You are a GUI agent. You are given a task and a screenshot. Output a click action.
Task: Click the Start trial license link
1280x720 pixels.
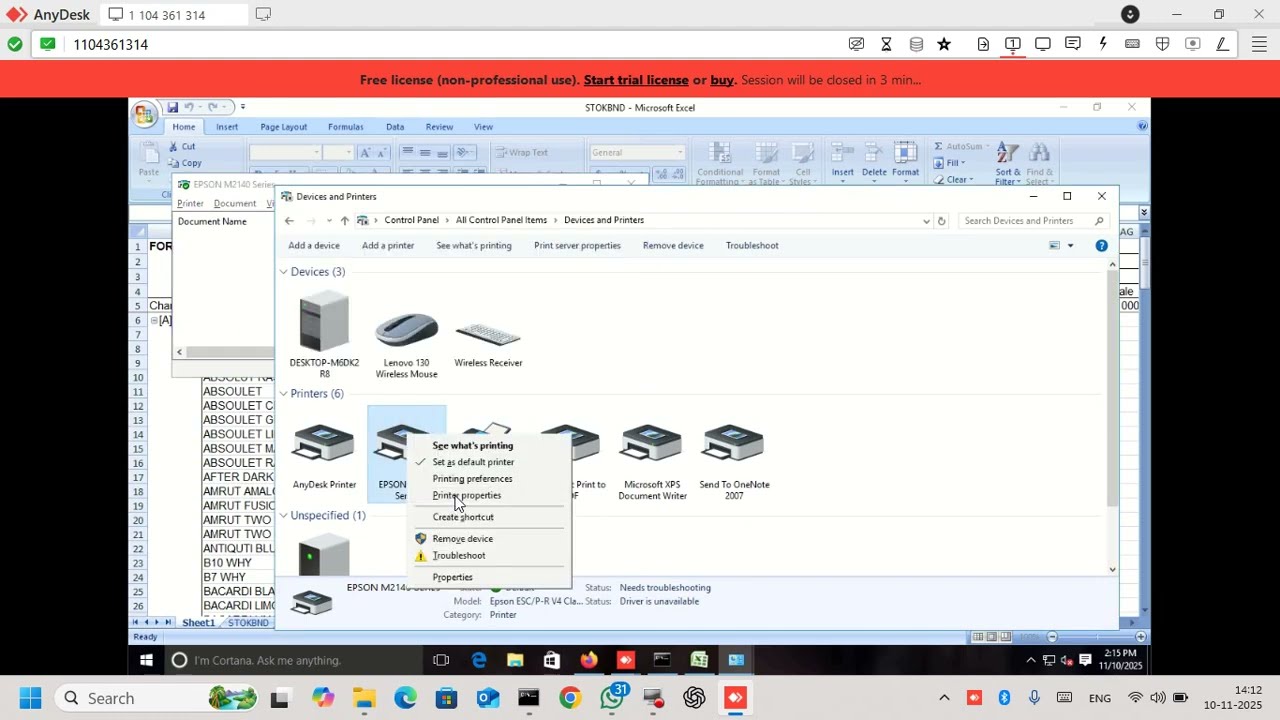pos(636,80)
